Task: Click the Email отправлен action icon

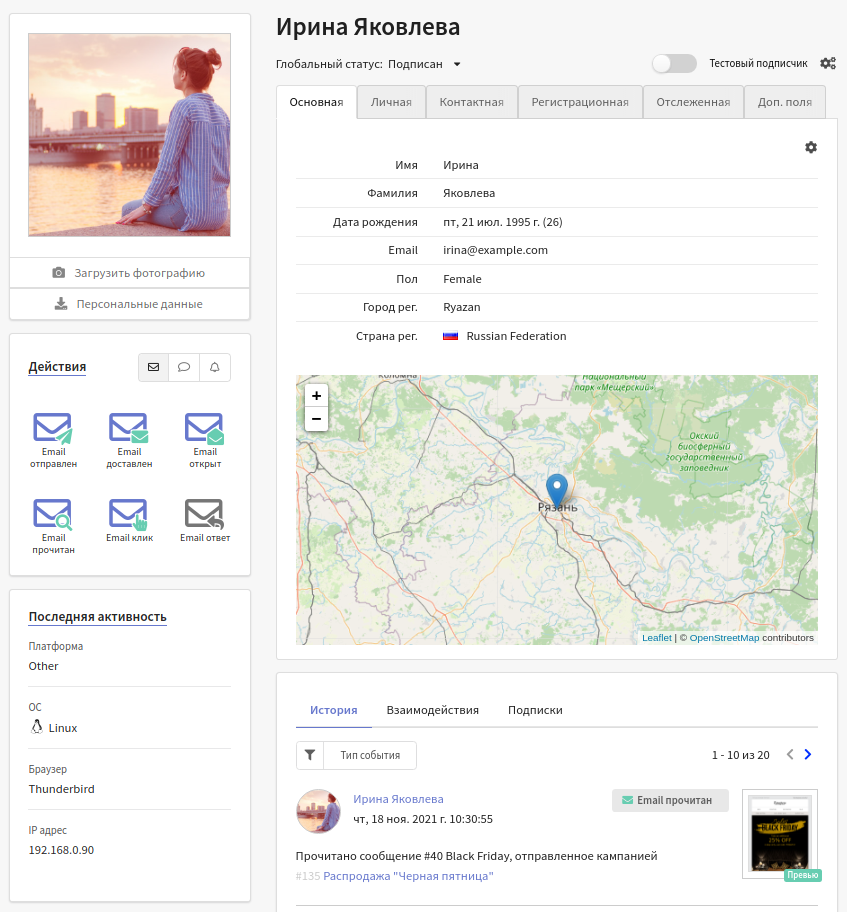Action: (53, 429)
